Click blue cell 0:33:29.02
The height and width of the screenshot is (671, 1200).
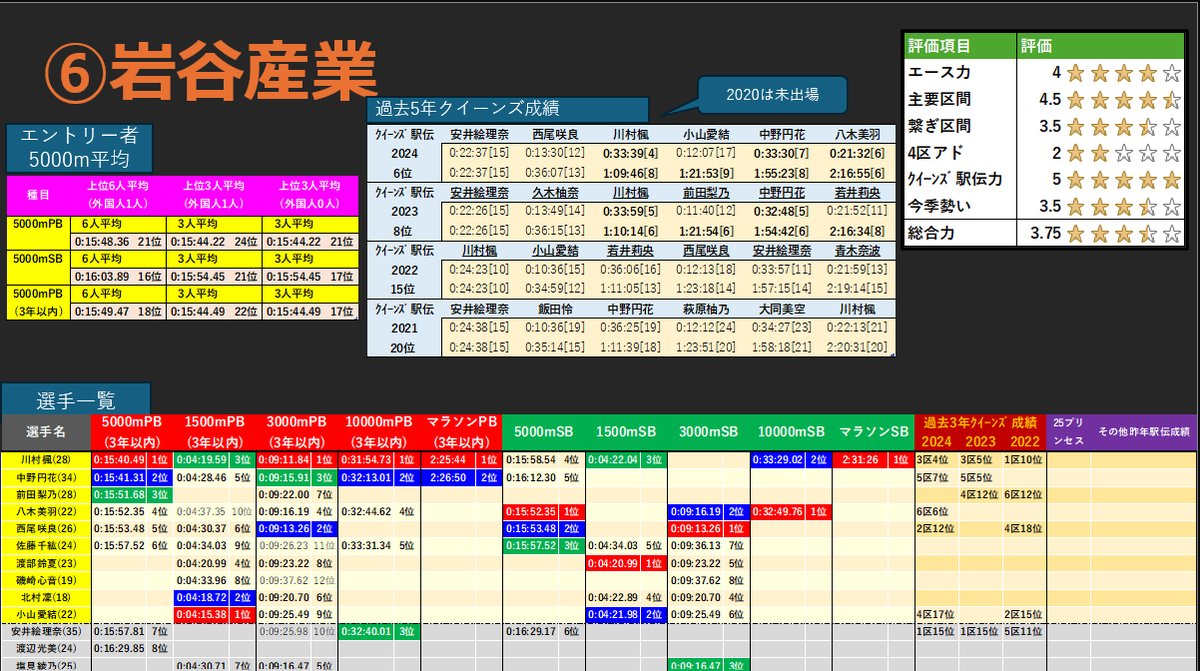(x=778, y=459)
